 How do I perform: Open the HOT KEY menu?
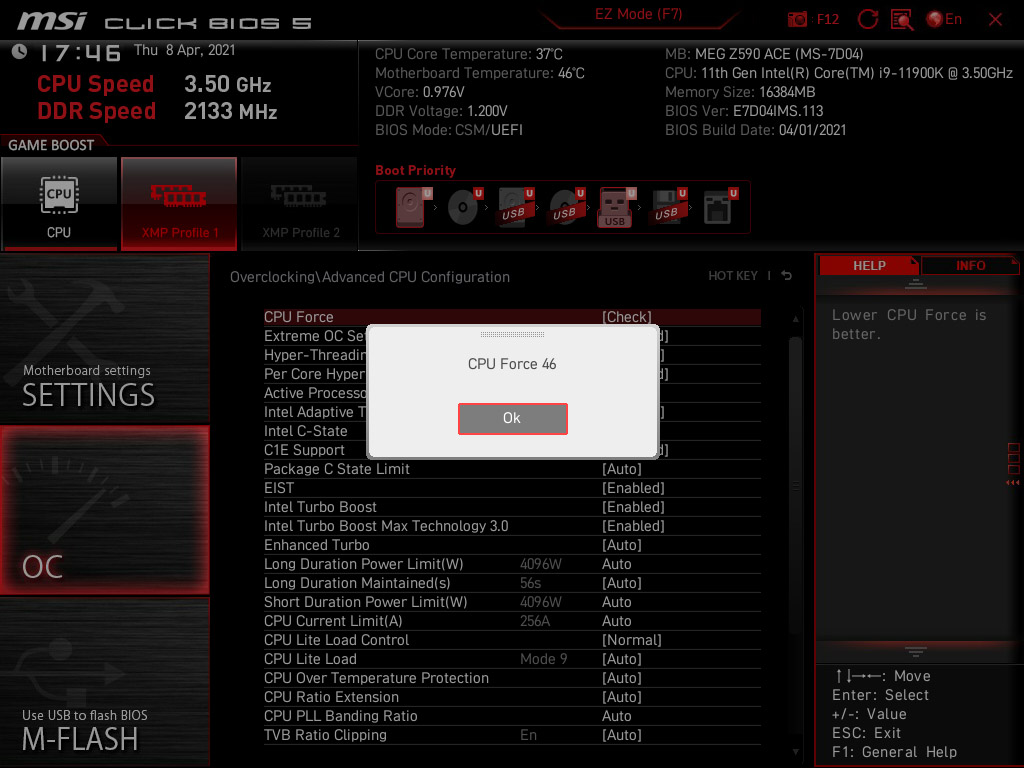coord(733,276)
